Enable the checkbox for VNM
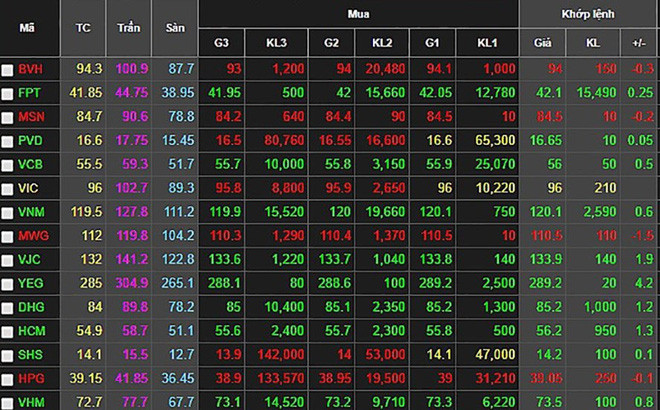Screen dimensions: 660x410 tap(8, 212)
